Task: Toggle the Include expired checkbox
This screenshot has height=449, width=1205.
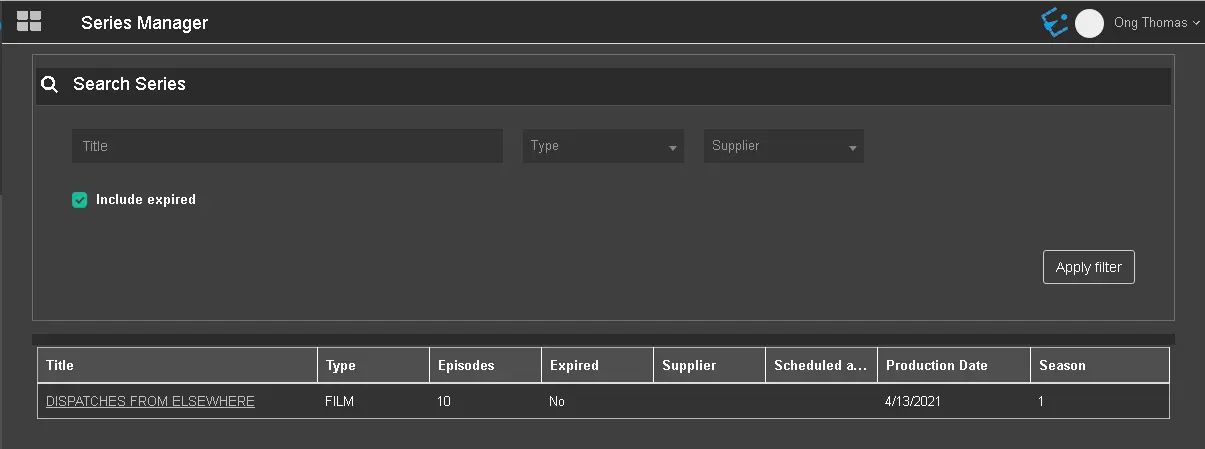Action: pyautogui.click(x=80, y=200)
